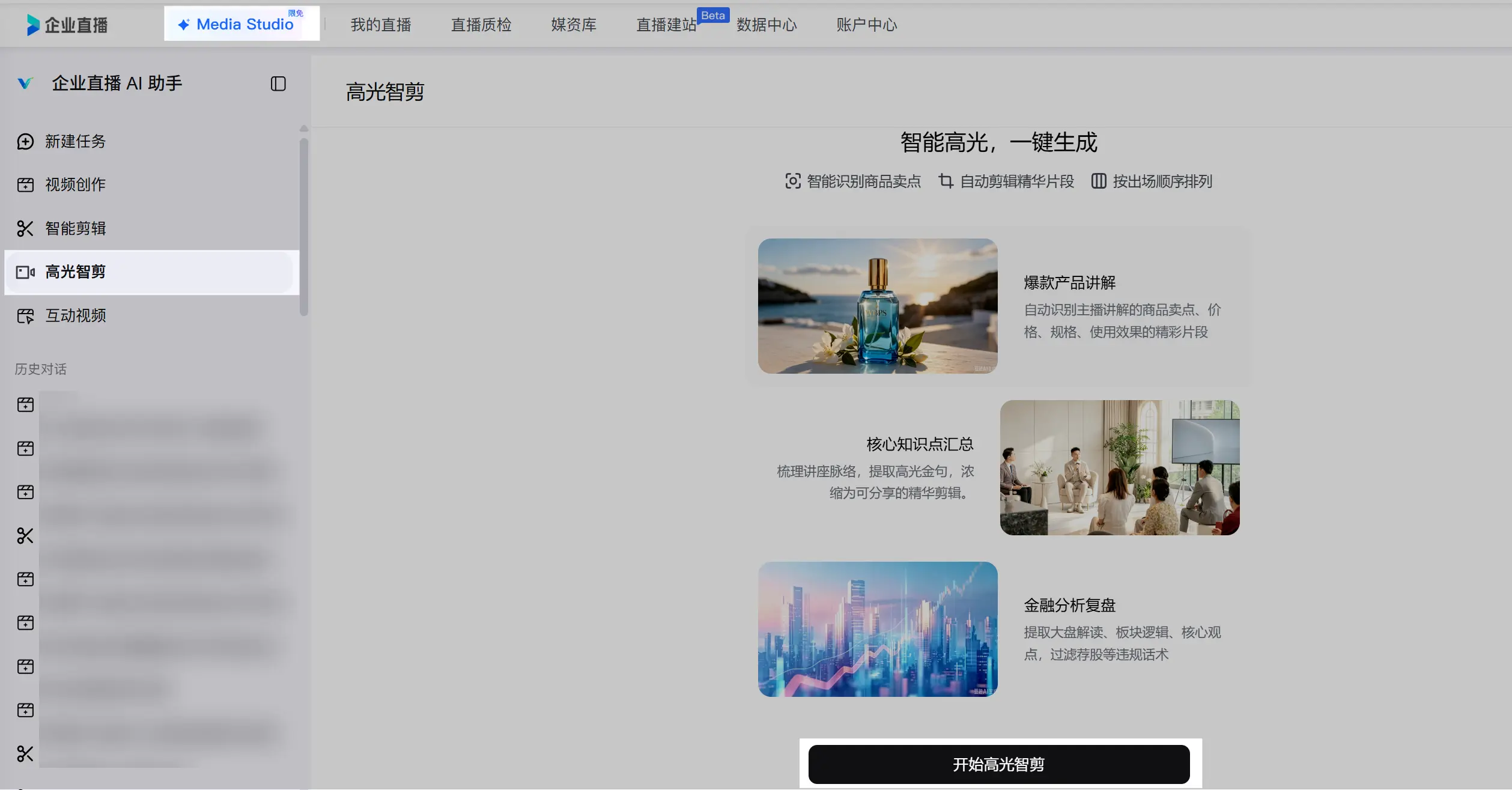Click the columns icon before 按出场顺序排列
Viewport: 1512px width, 790px height.
click(x=1099, y=181)
